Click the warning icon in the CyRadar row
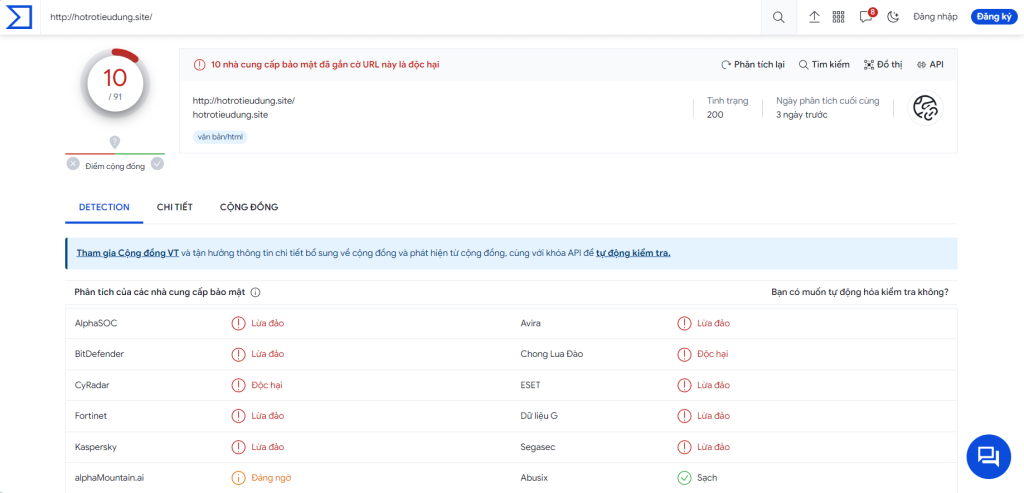 pos(238,385)
